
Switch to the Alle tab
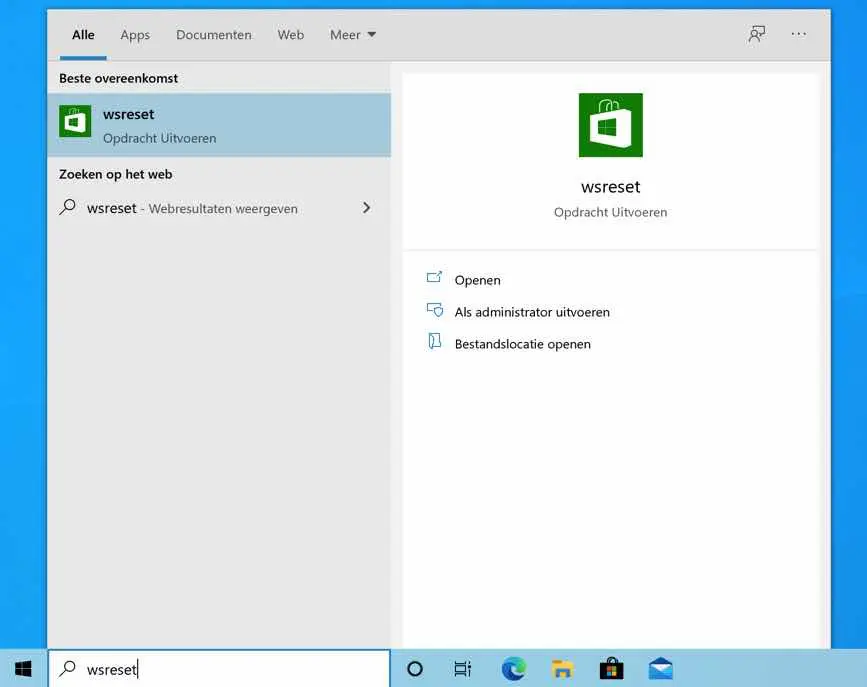point(83,35)
